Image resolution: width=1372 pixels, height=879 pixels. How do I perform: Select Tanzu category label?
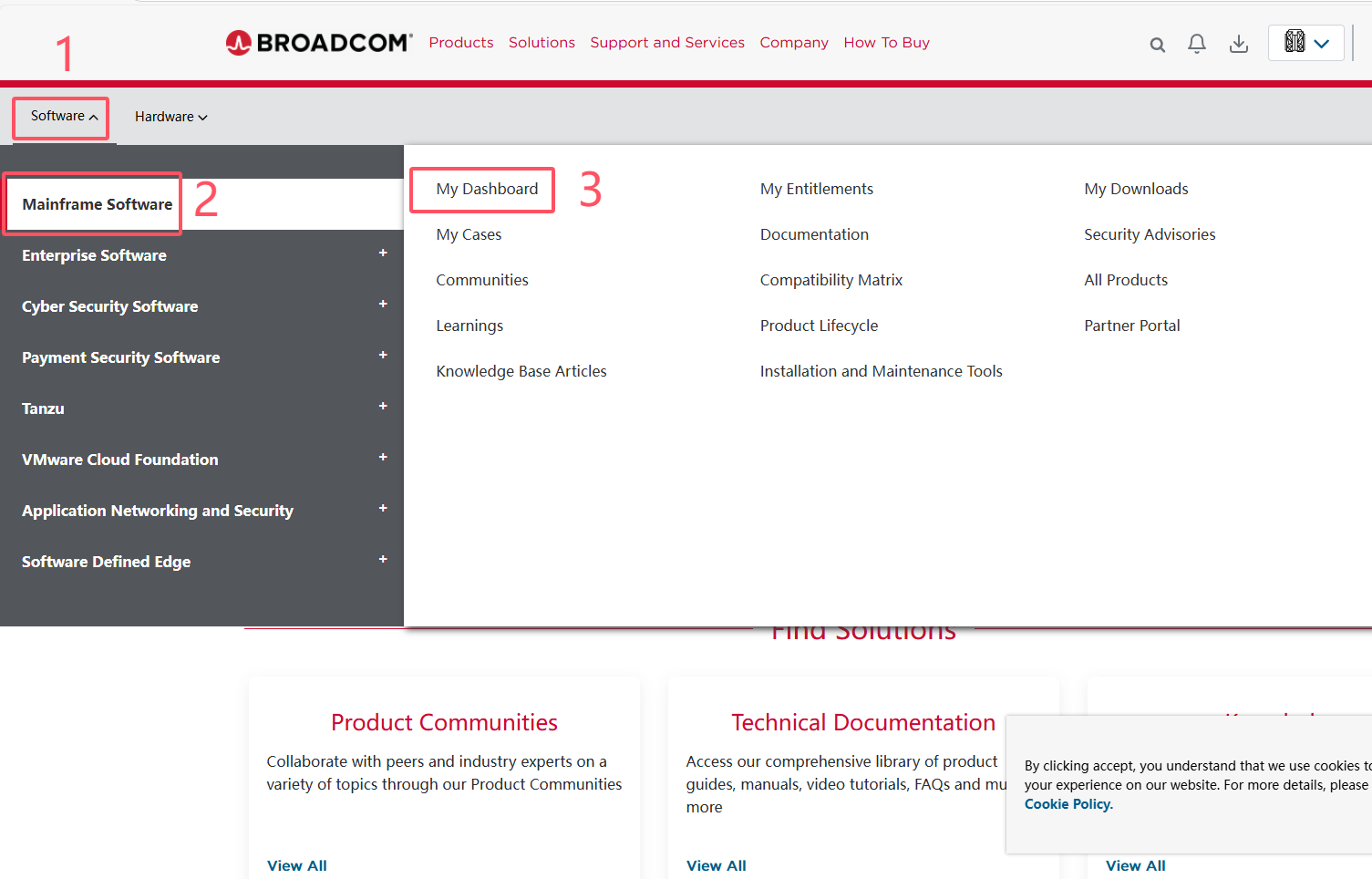pyautogui.click(x=43, y=408)
